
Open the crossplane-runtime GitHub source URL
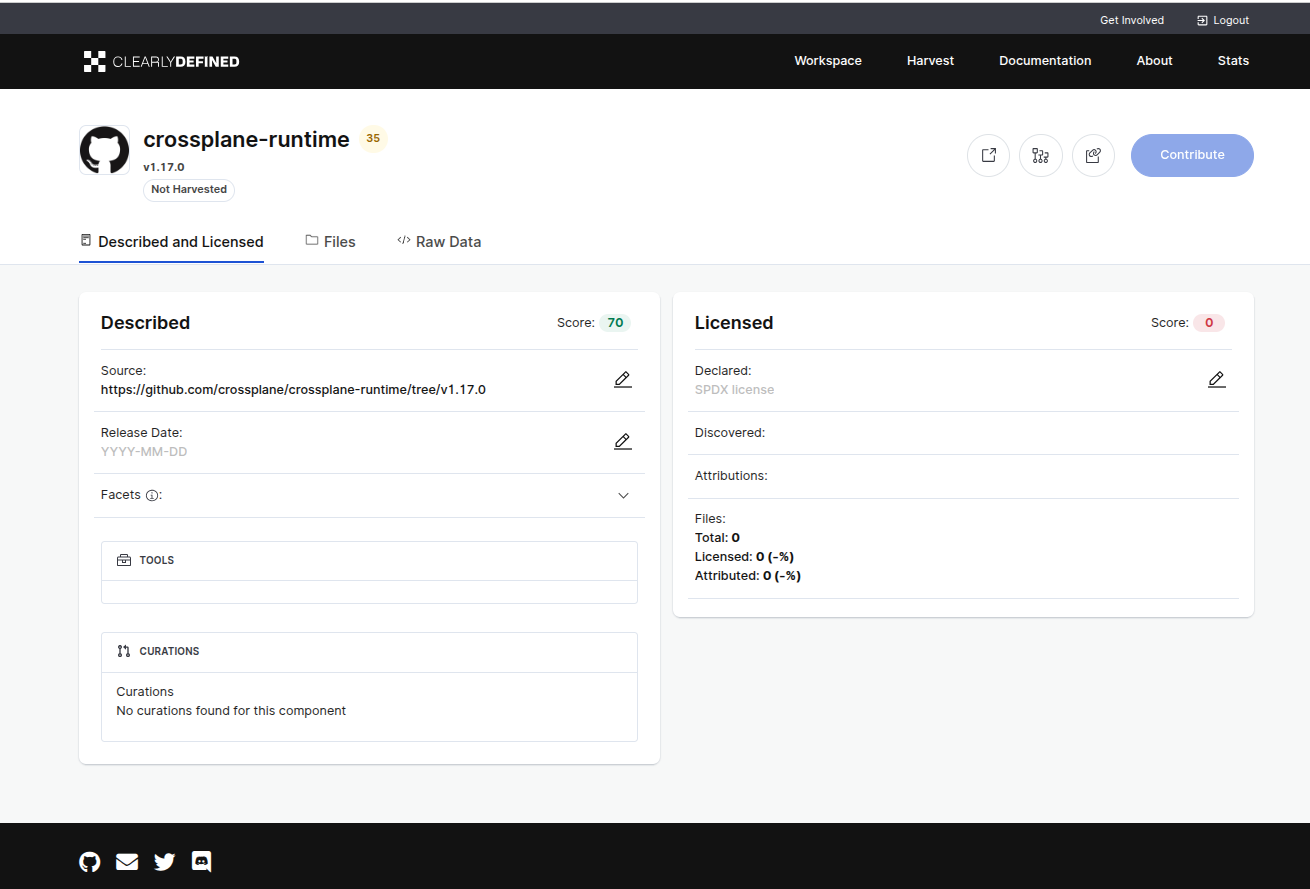tap(293, 390)
